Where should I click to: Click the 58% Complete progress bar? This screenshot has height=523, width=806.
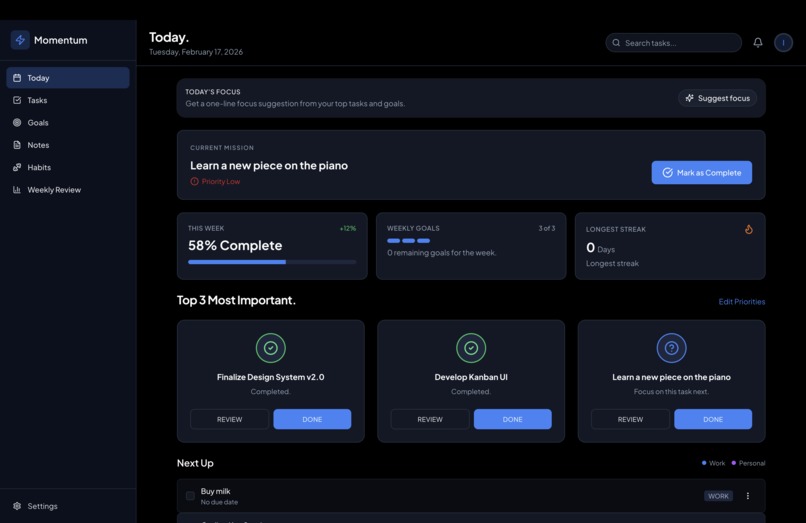(x=272, y=262)
